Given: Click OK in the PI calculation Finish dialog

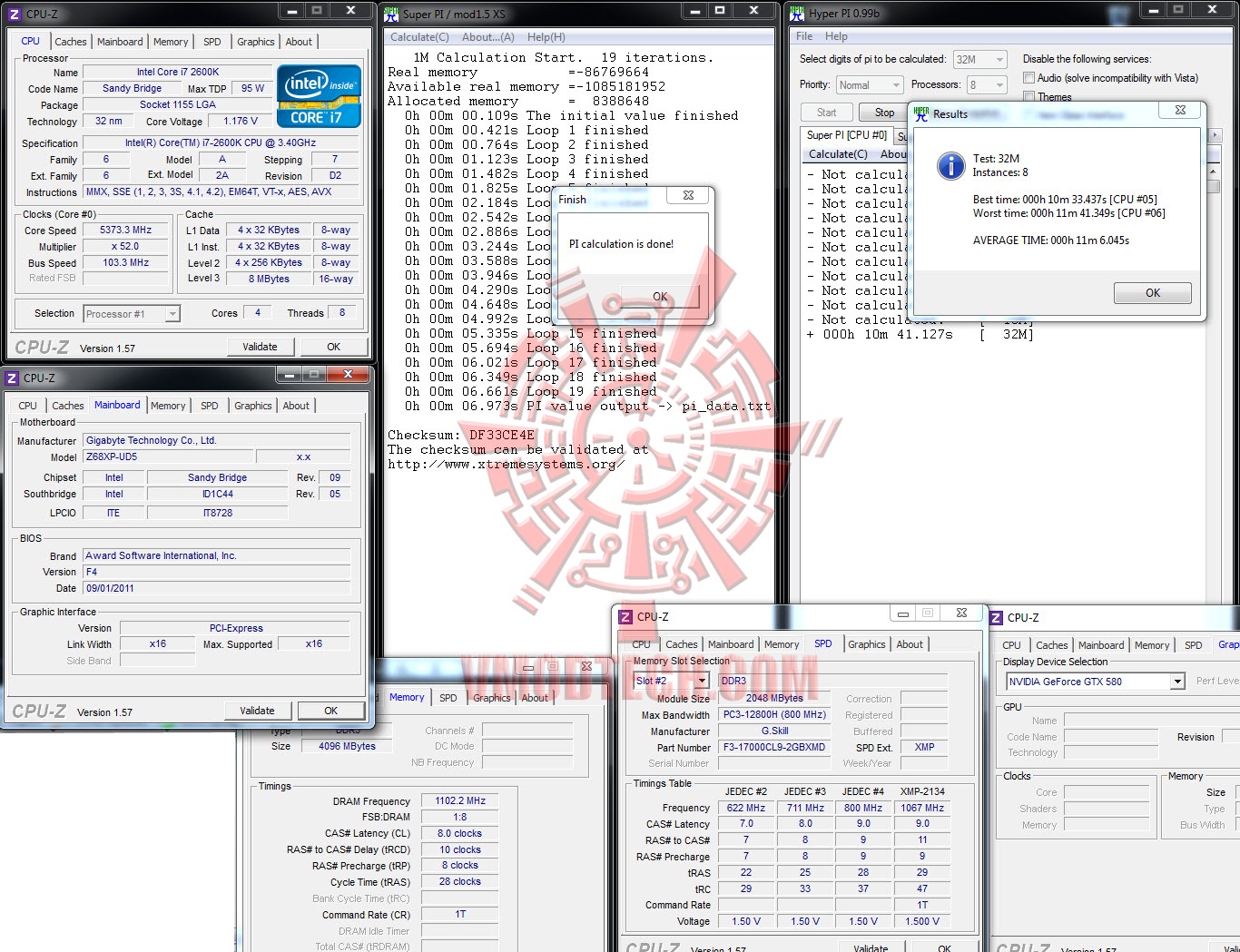Looking at the screenshot, I should 660,297.
